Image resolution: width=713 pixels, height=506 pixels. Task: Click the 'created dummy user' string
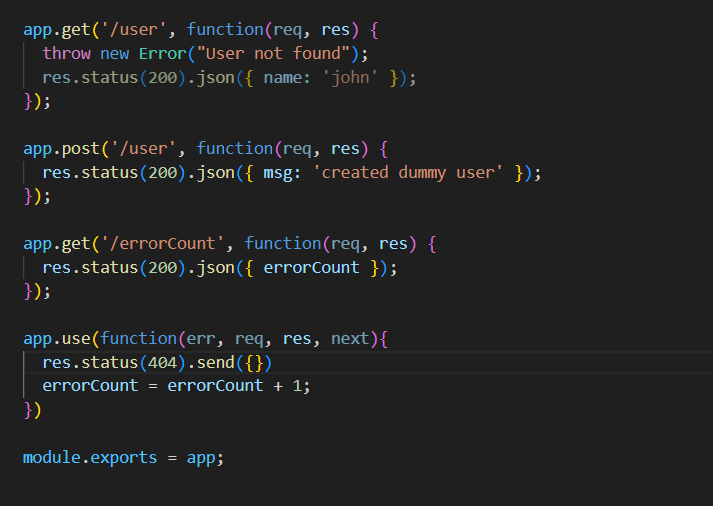pos(407,173)
